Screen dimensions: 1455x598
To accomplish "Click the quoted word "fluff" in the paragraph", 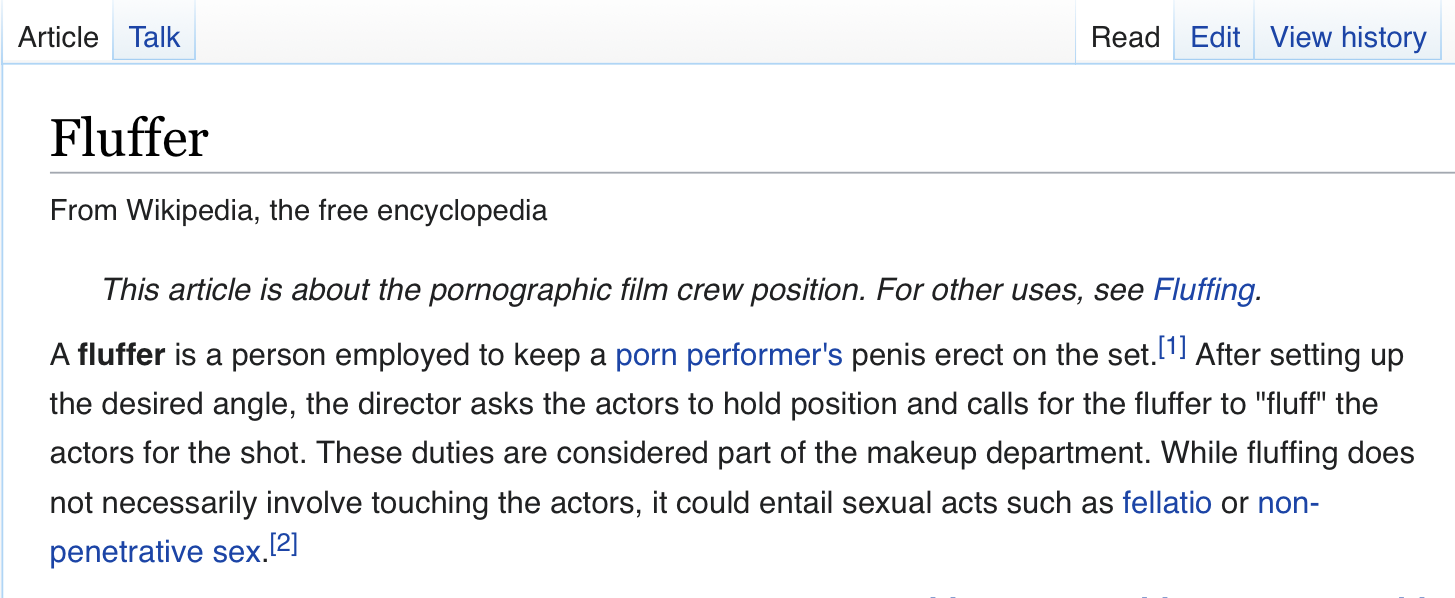I will [1295, 404].
